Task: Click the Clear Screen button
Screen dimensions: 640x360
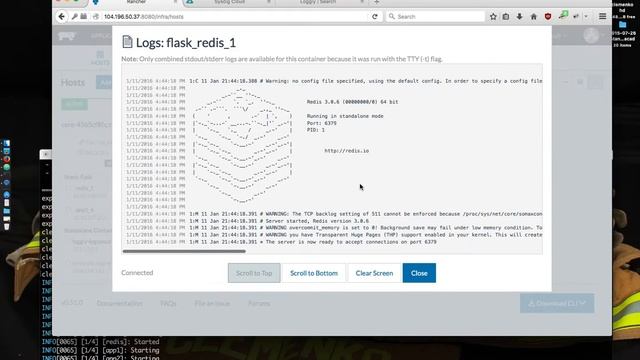Action: point(374,273)
